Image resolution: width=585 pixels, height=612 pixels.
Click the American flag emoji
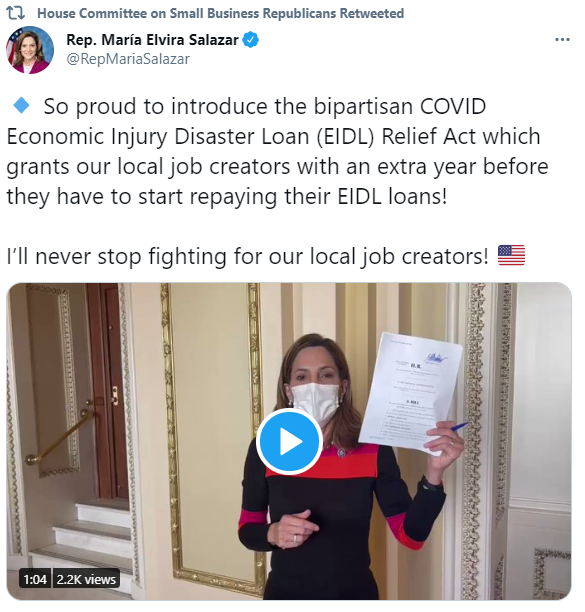[x=511, y=256]
